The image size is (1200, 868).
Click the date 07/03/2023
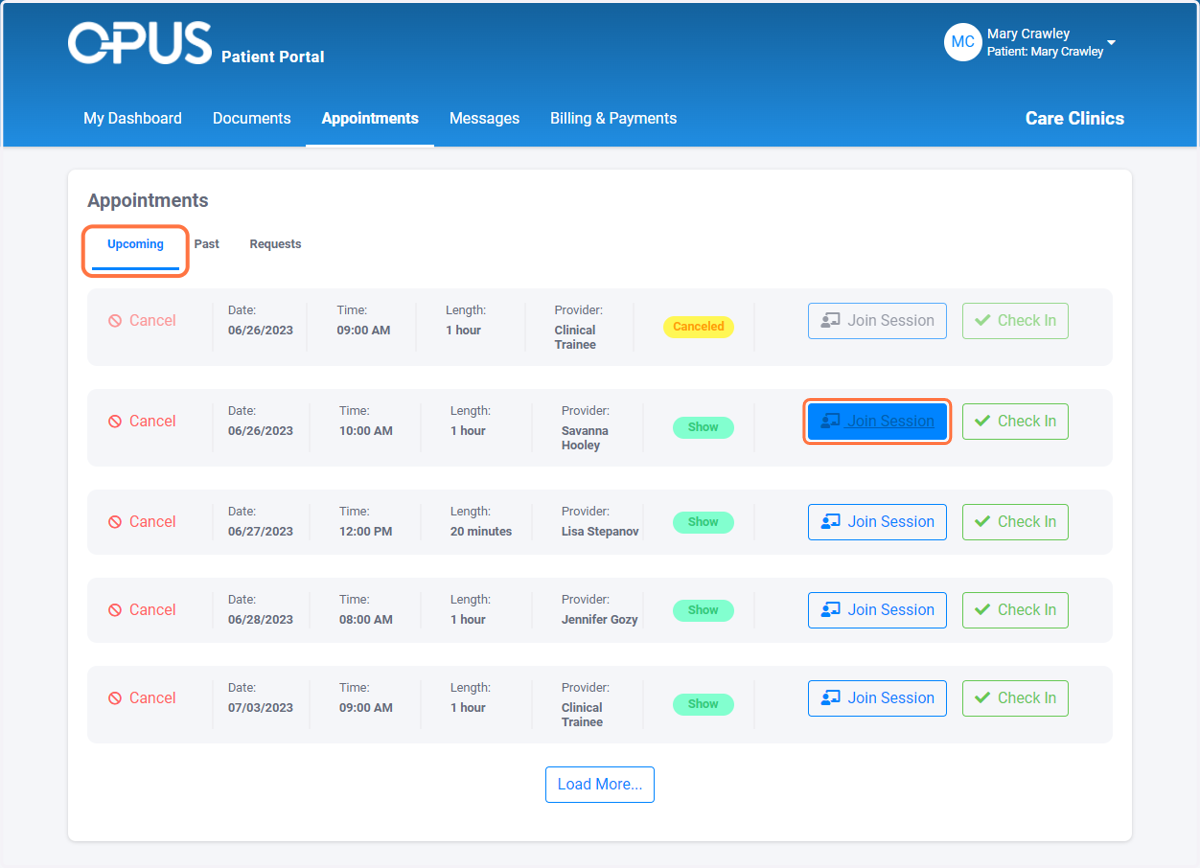click(261, 708)
